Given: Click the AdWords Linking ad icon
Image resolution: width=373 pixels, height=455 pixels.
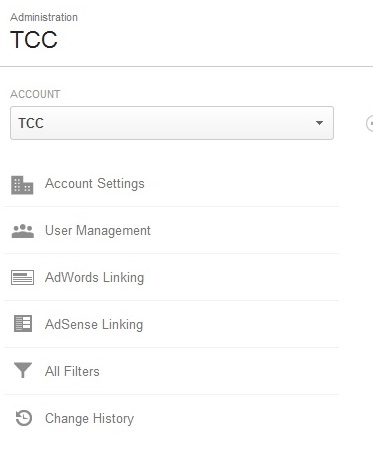Looking at the screenshot, I should [22, 277].
